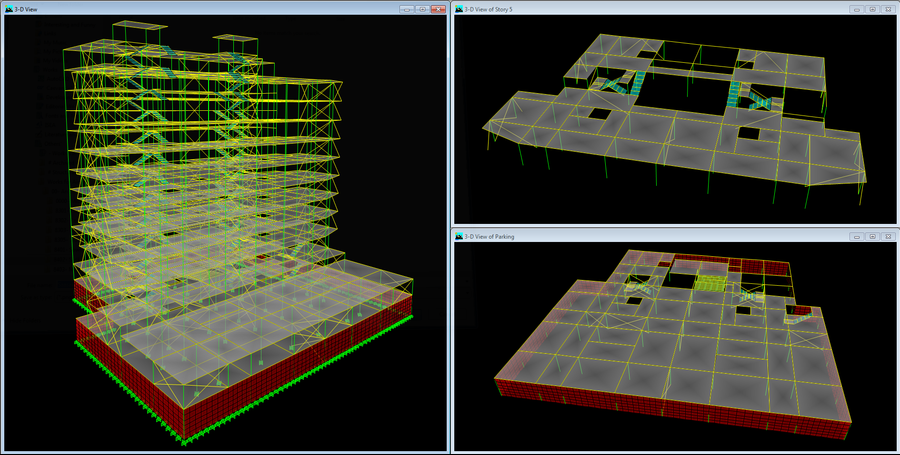Image resolution: width=900 pixels, height=455 pixels.
Task: Activate the 3-D View of Story 5 title bar
Action: click(650, 9)
